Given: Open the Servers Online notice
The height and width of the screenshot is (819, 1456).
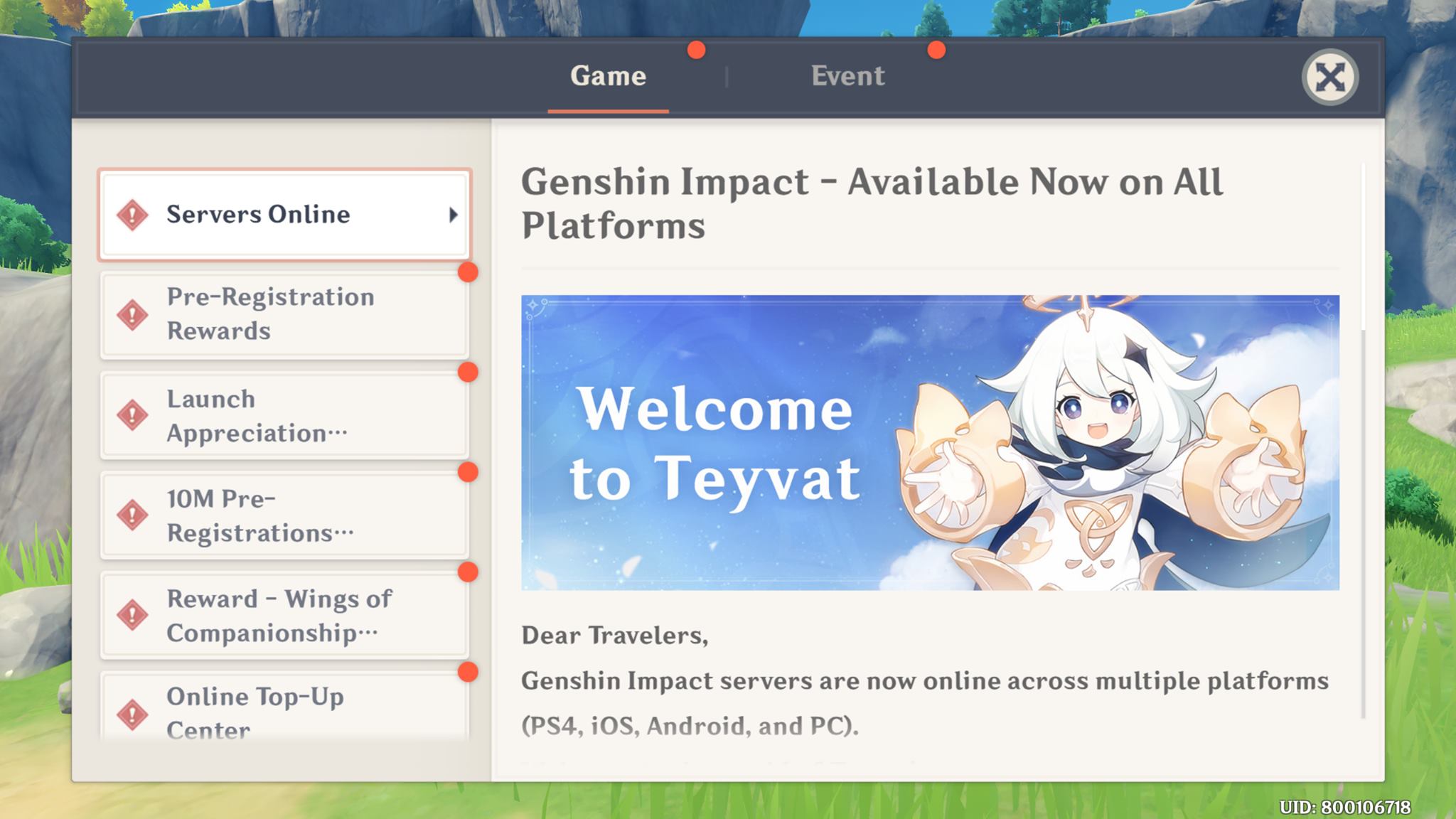Looking at the screenshot, I should tap(284, 215).
